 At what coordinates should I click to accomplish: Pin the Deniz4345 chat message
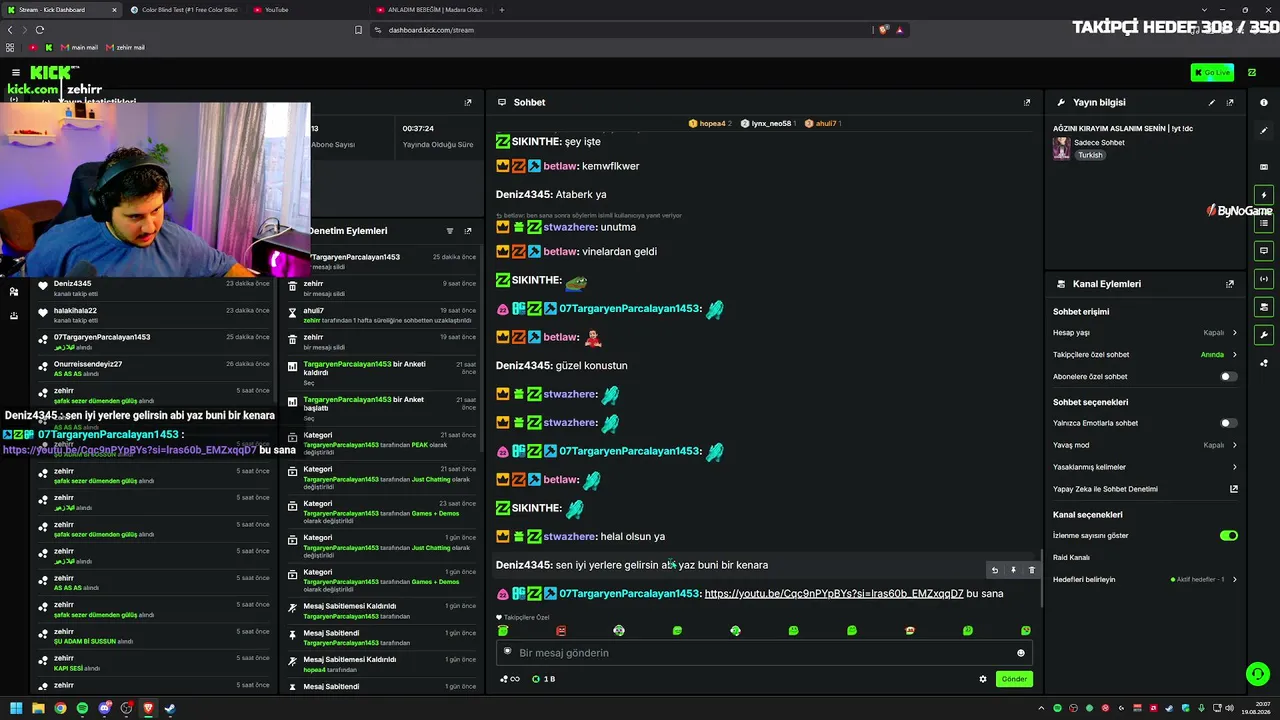click(x=1013, y=570)
